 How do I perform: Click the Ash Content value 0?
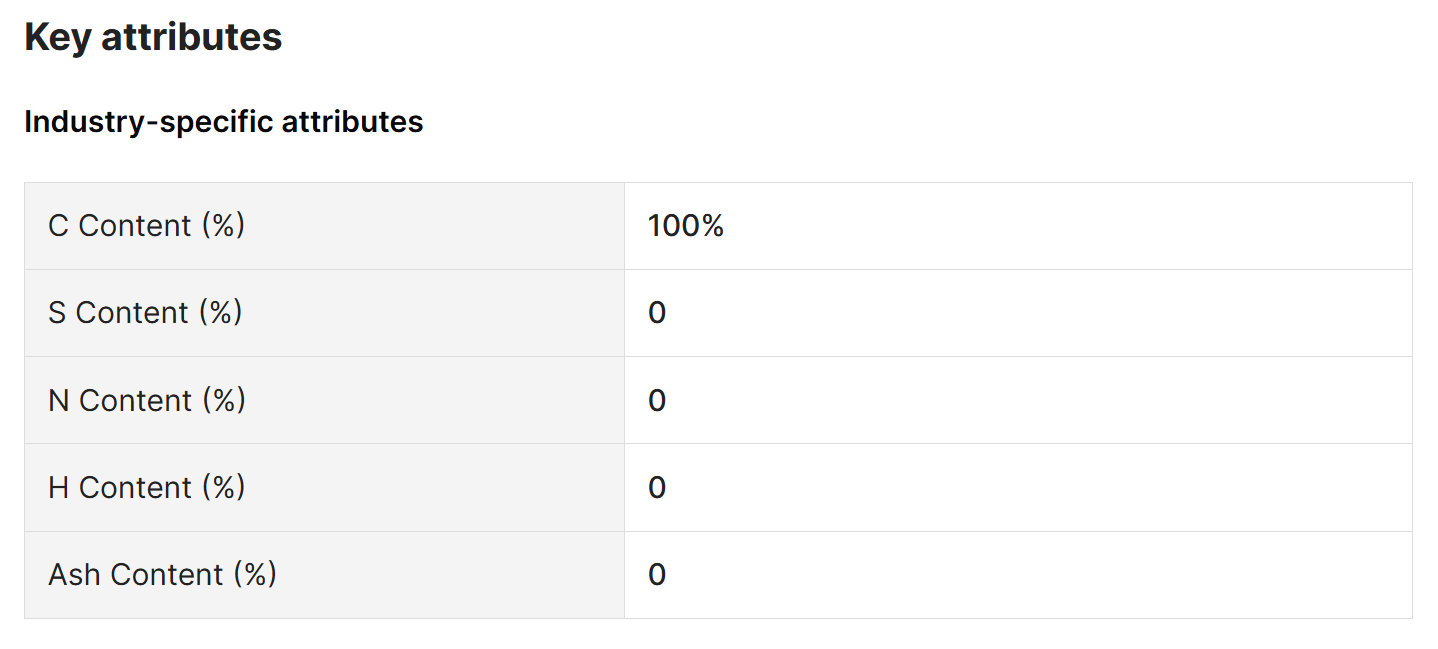(x=657, y=574)
